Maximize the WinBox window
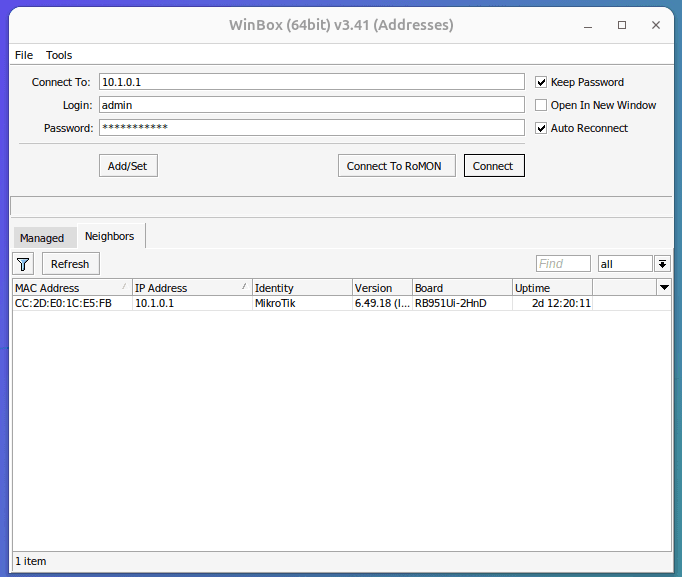Image resolution: width=682 pixels, height=577 pixels. pos(622,24)
